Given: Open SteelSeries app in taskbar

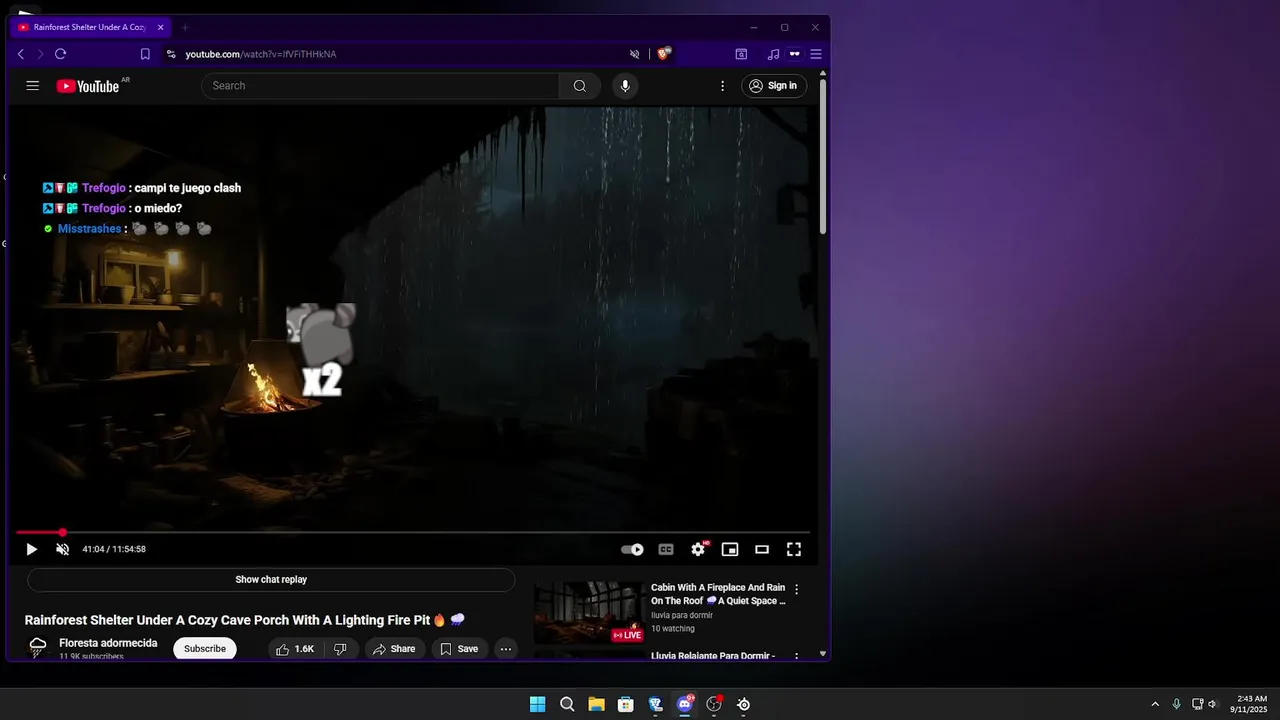Looking at the screenshot, I should tap(744, 704).
